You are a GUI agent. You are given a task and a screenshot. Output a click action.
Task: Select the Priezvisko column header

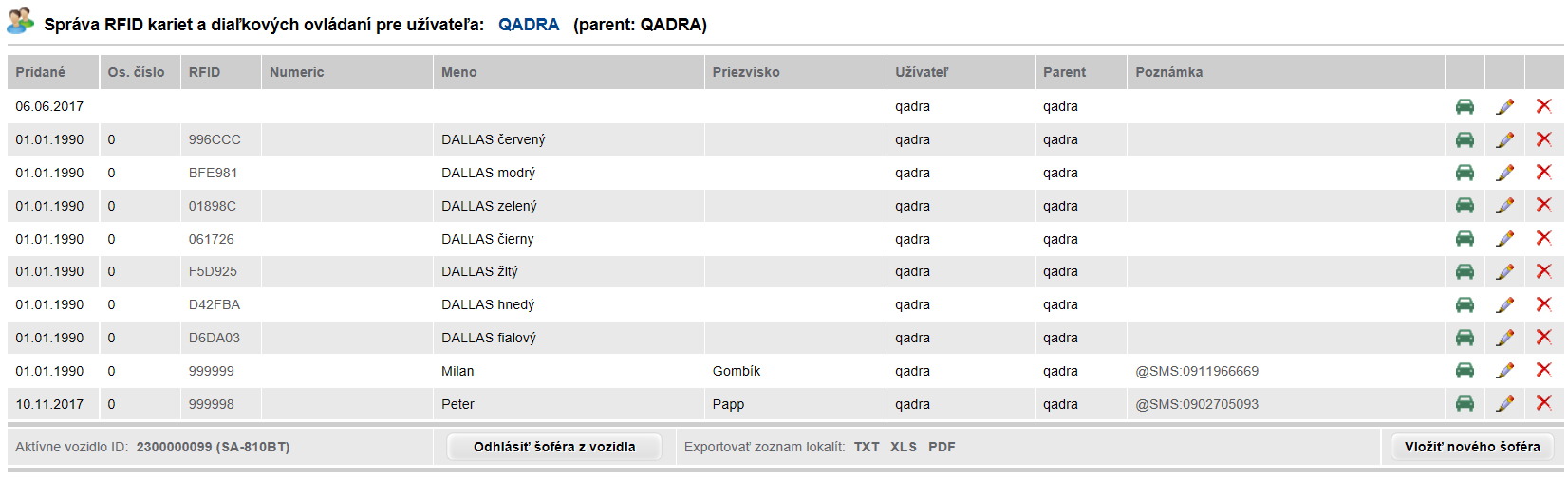pos(746,72)
